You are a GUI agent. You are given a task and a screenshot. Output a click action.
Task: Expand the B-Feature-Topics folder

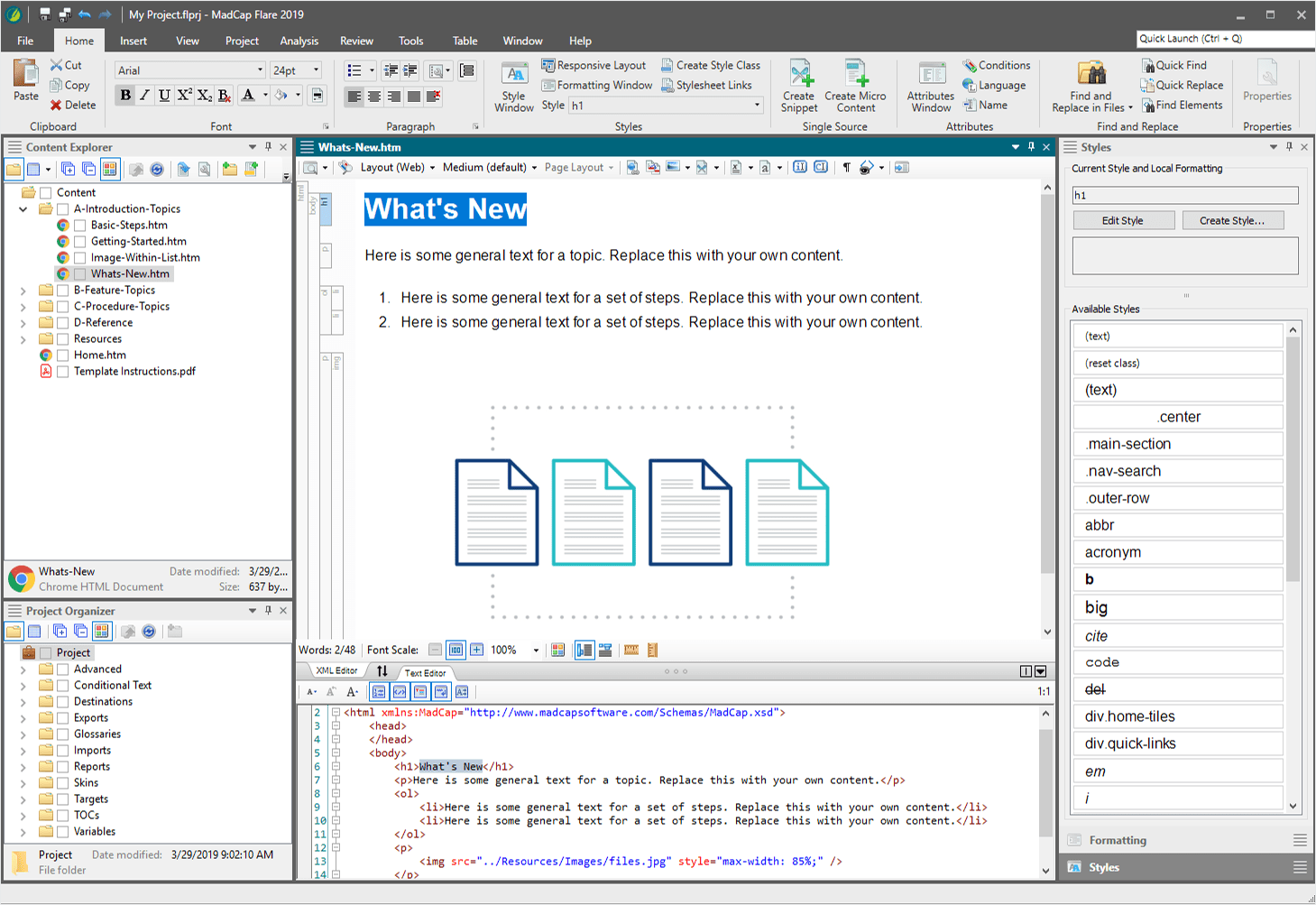point(23,291)
